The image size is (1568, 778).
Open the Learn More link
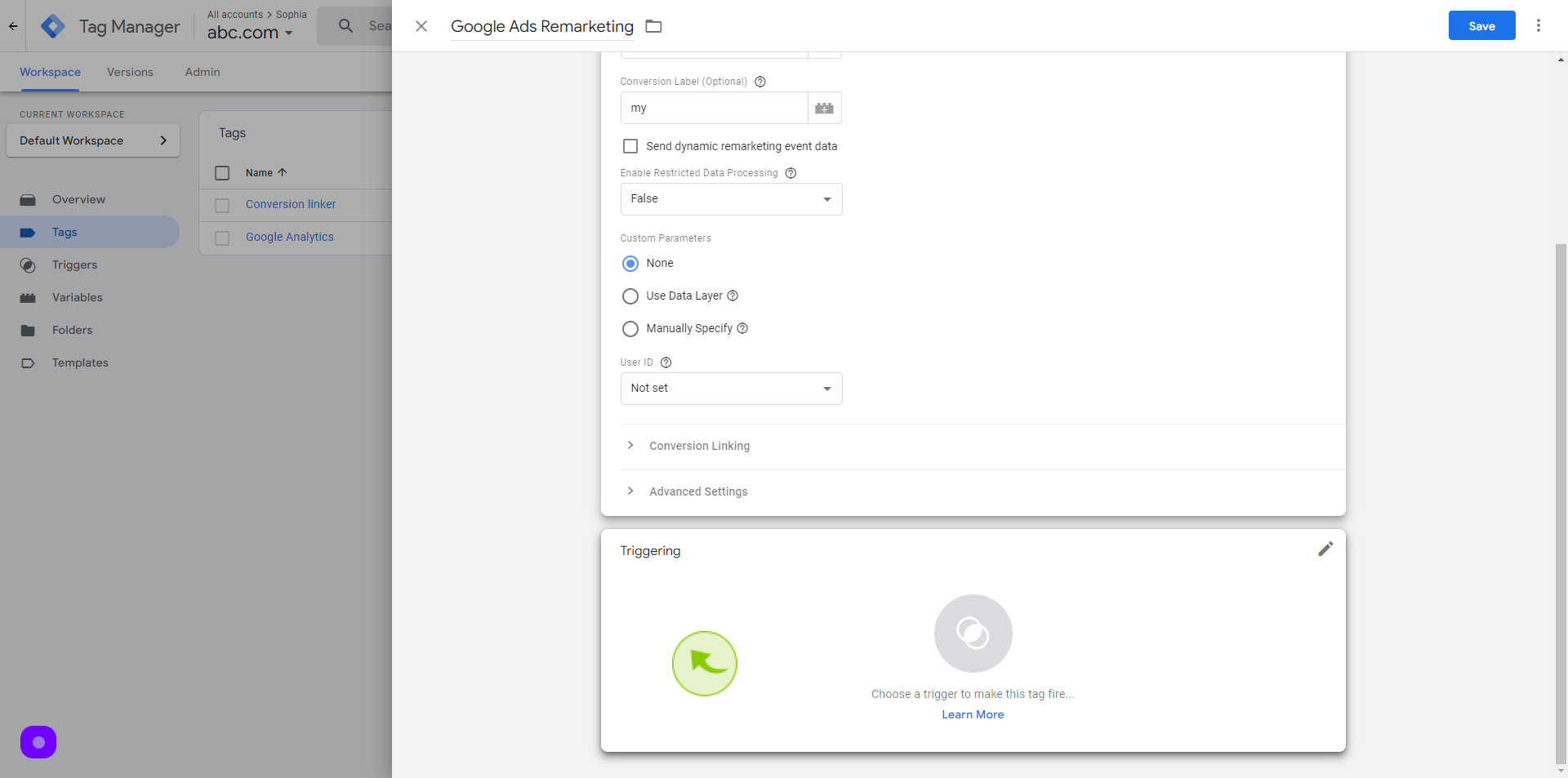tap(973, 714)
